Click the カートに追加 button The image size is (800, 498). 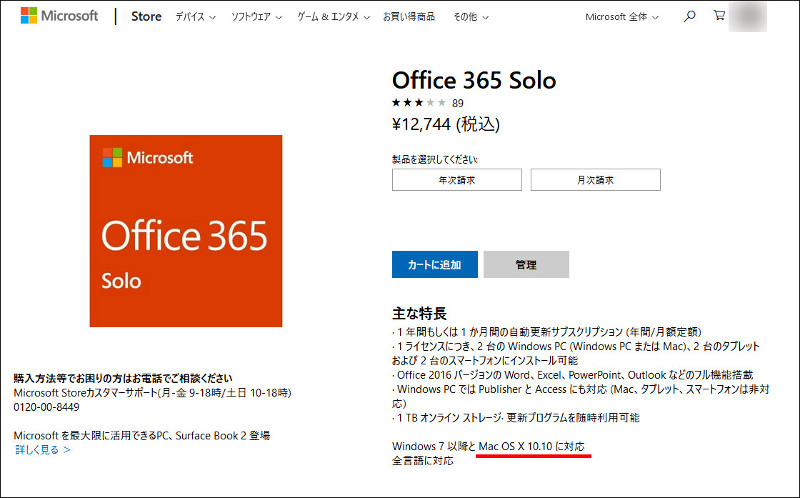pyautogui.click(x=435, y=264)
